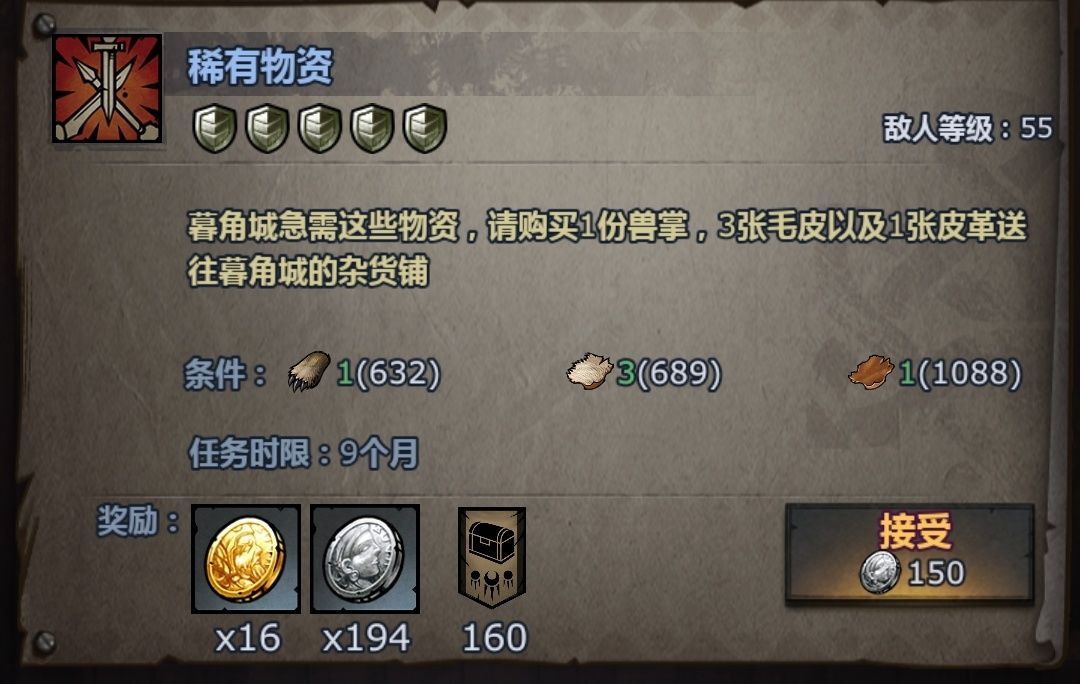The height and width of the screenshot is (684, 1080).
Task: Click the leather quantity 1(1088) text
Action: click(x=960, y=373)
